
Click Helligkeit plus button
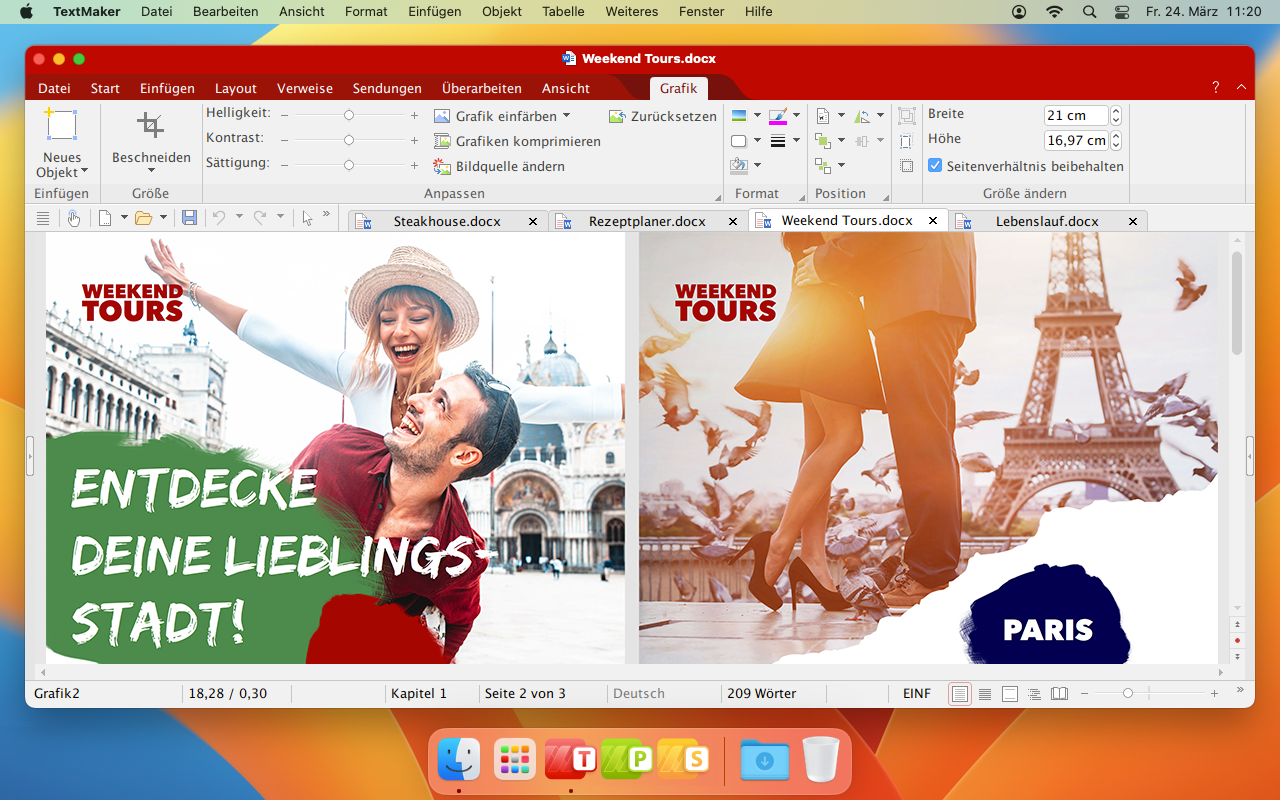point(414,115)
